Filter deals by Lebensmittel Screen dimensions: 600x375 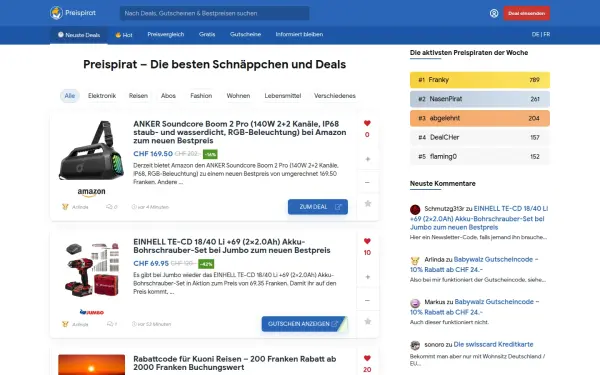283,96
